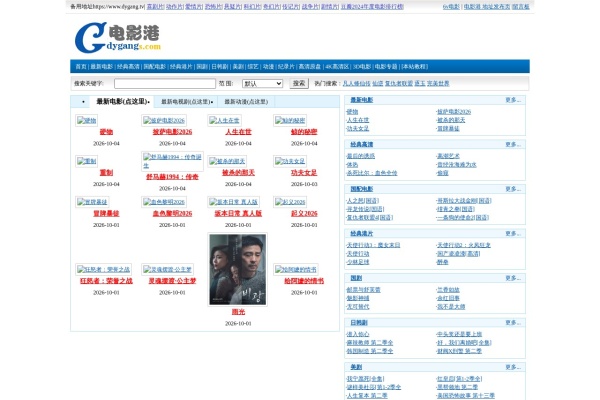Viewport: 600px width, 400px height.
Task: Click 更多 in the sidebar 经典港片 panel
Action: [513, 233]
